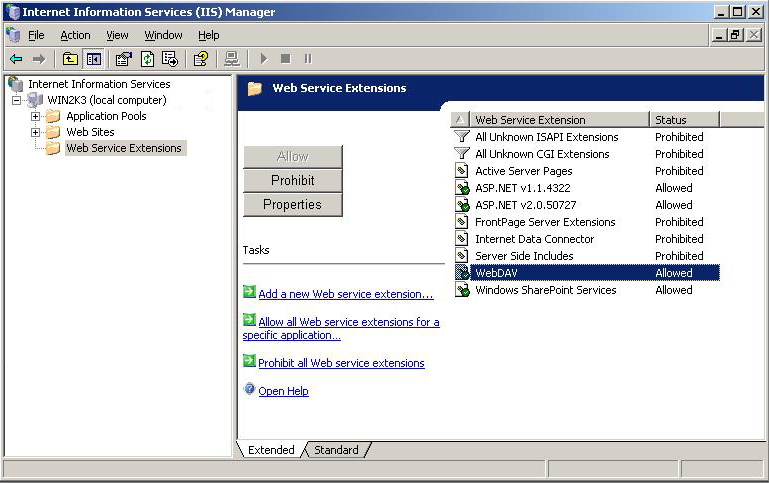
Task: Click the Internet Information Services tree icon
Action: [16, 84]
